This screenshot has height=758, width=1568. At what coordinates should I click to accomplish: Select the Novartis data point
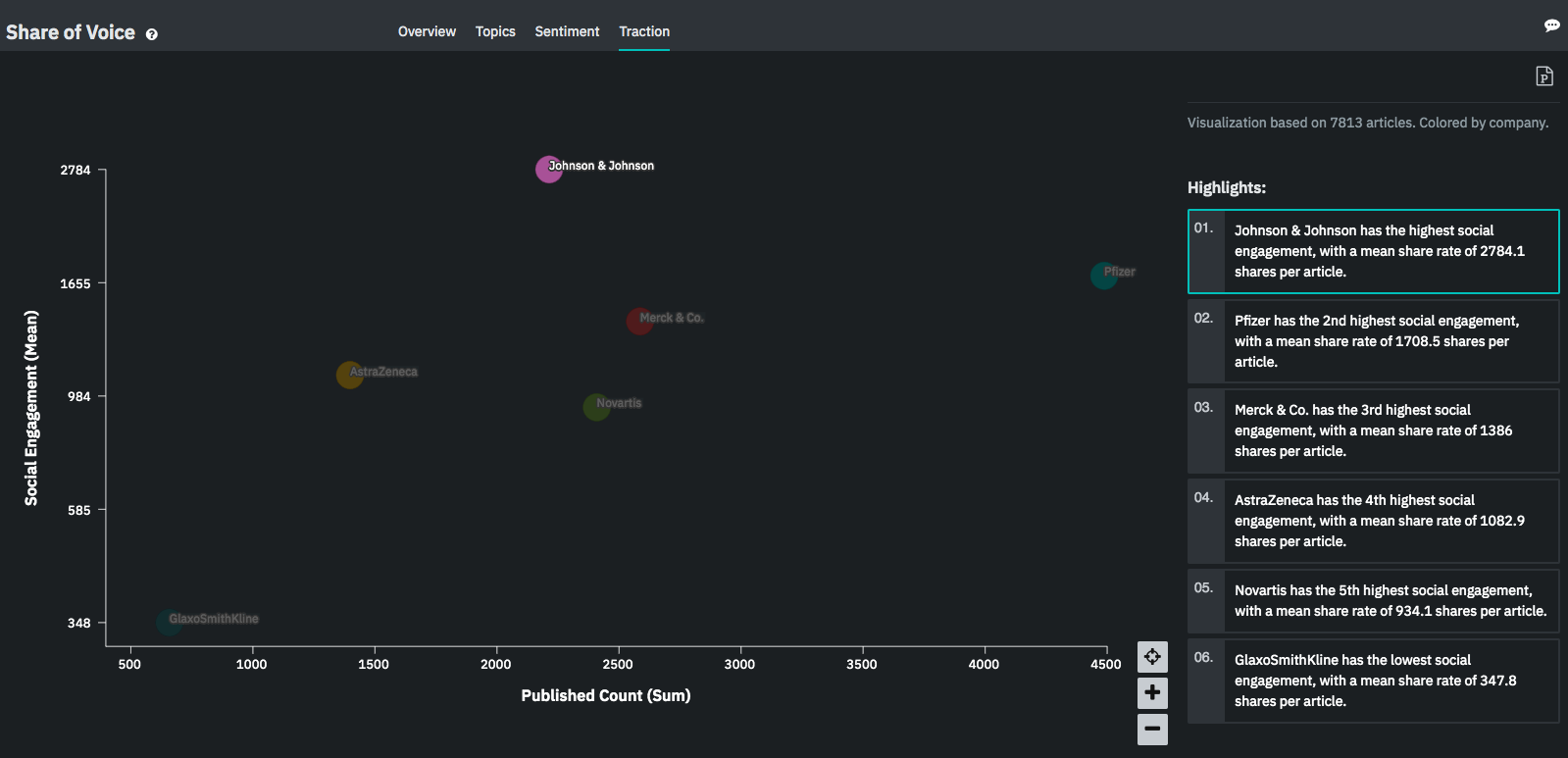coord(596,407)
